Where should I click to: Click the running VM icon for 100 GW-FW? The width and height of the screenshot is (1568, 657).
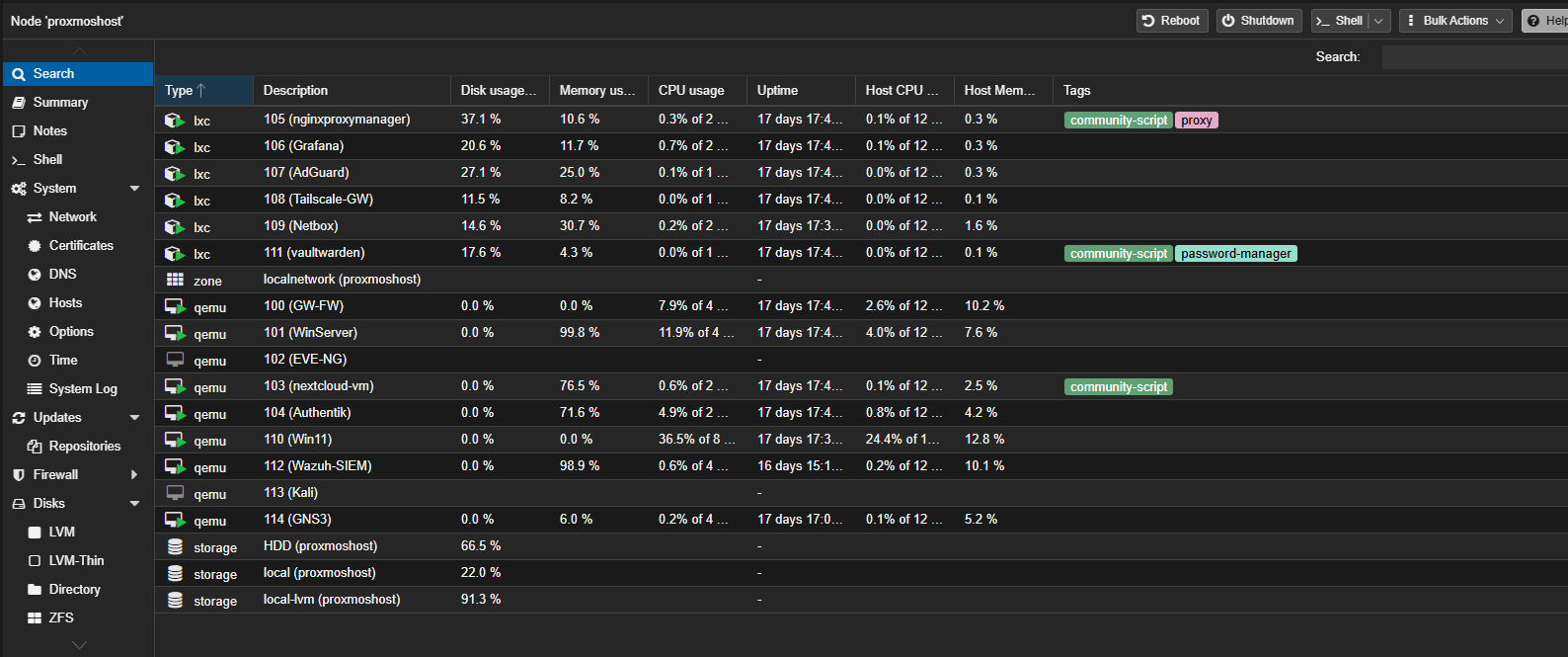(175, 306)
